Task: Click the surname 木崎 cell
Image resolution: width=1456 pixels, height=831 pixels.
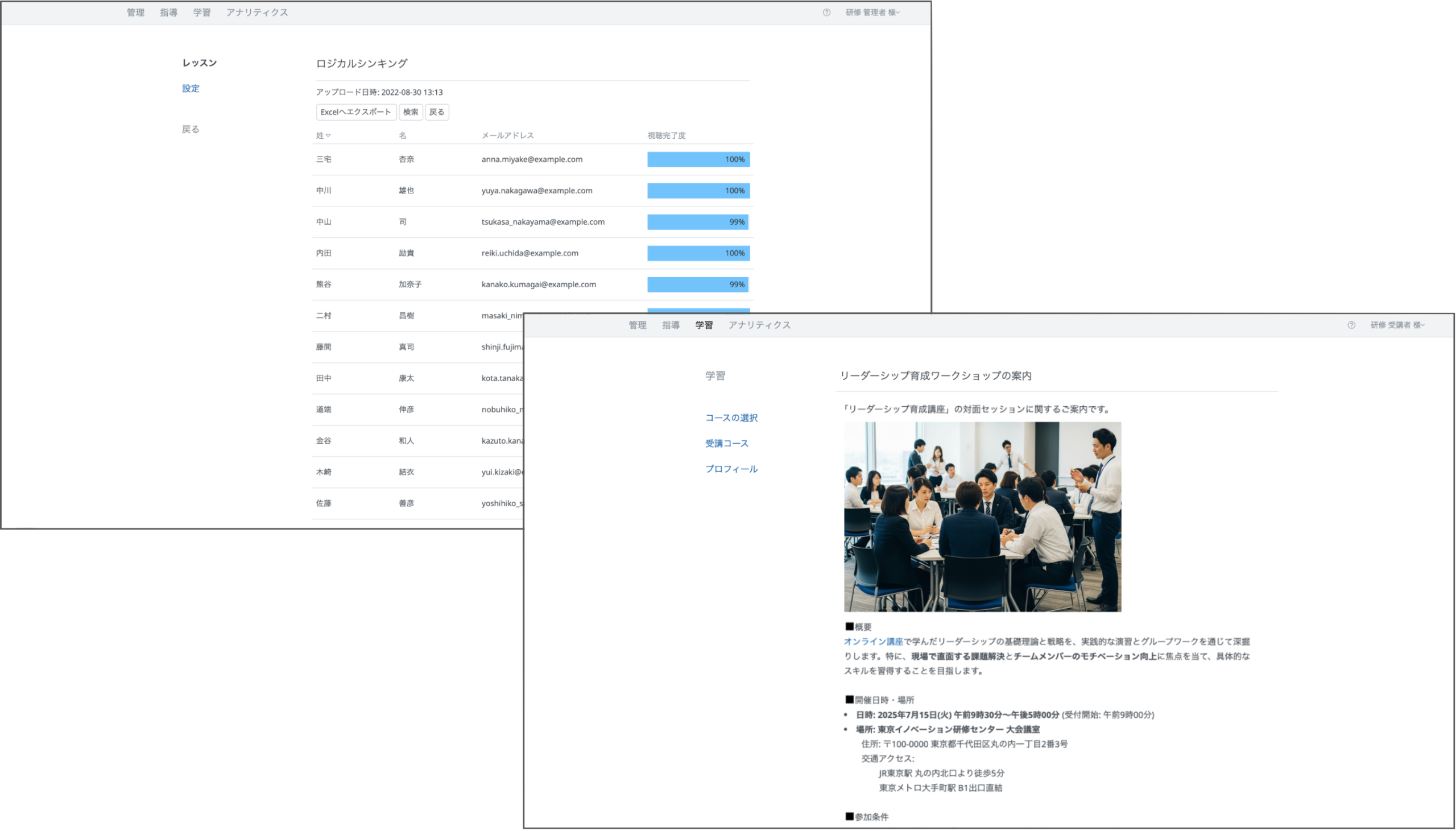Action: (324, 472)
